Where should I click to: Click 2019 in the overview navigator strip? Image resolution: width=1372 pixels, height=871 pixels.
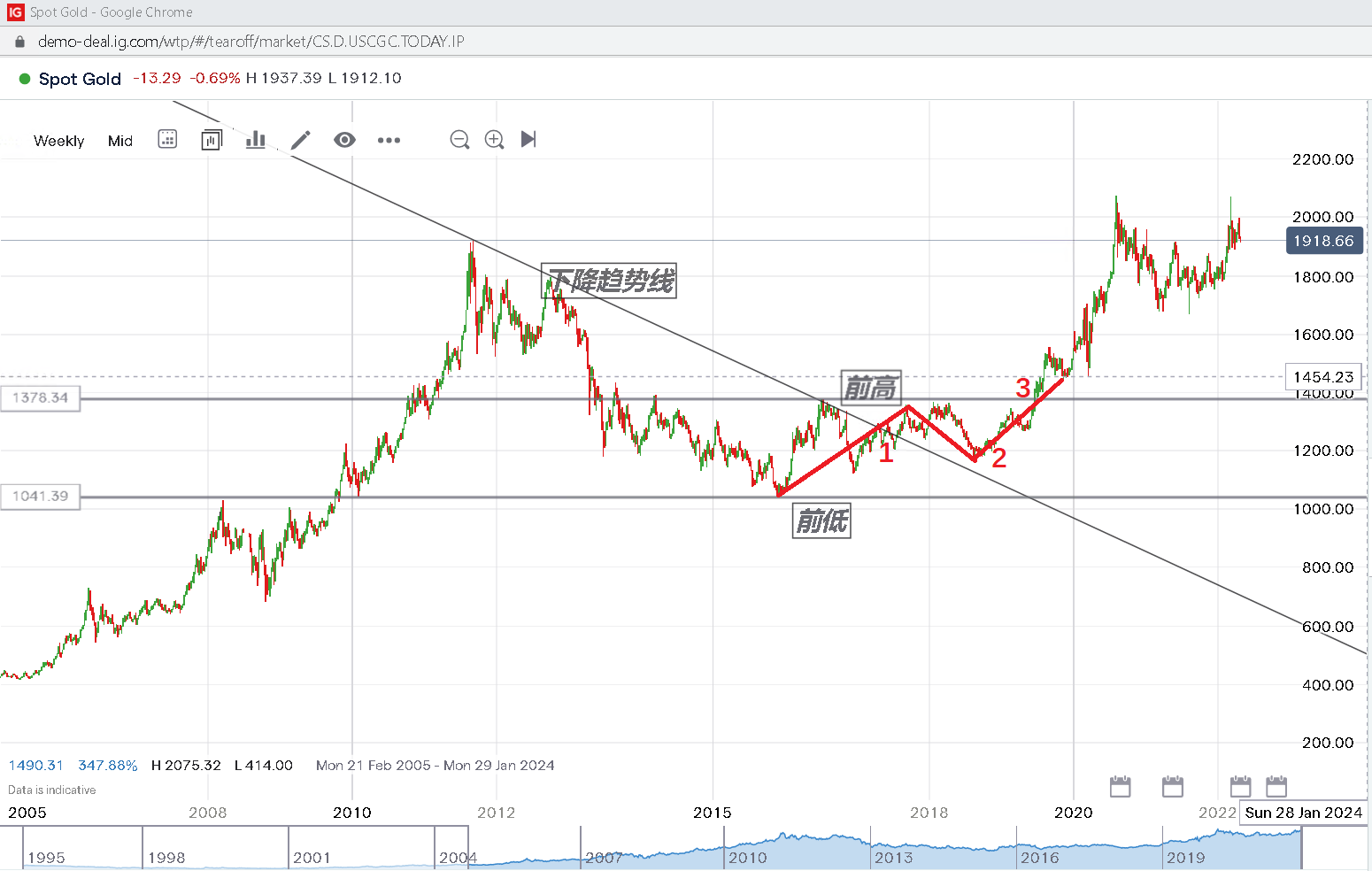coord(1185,857)
